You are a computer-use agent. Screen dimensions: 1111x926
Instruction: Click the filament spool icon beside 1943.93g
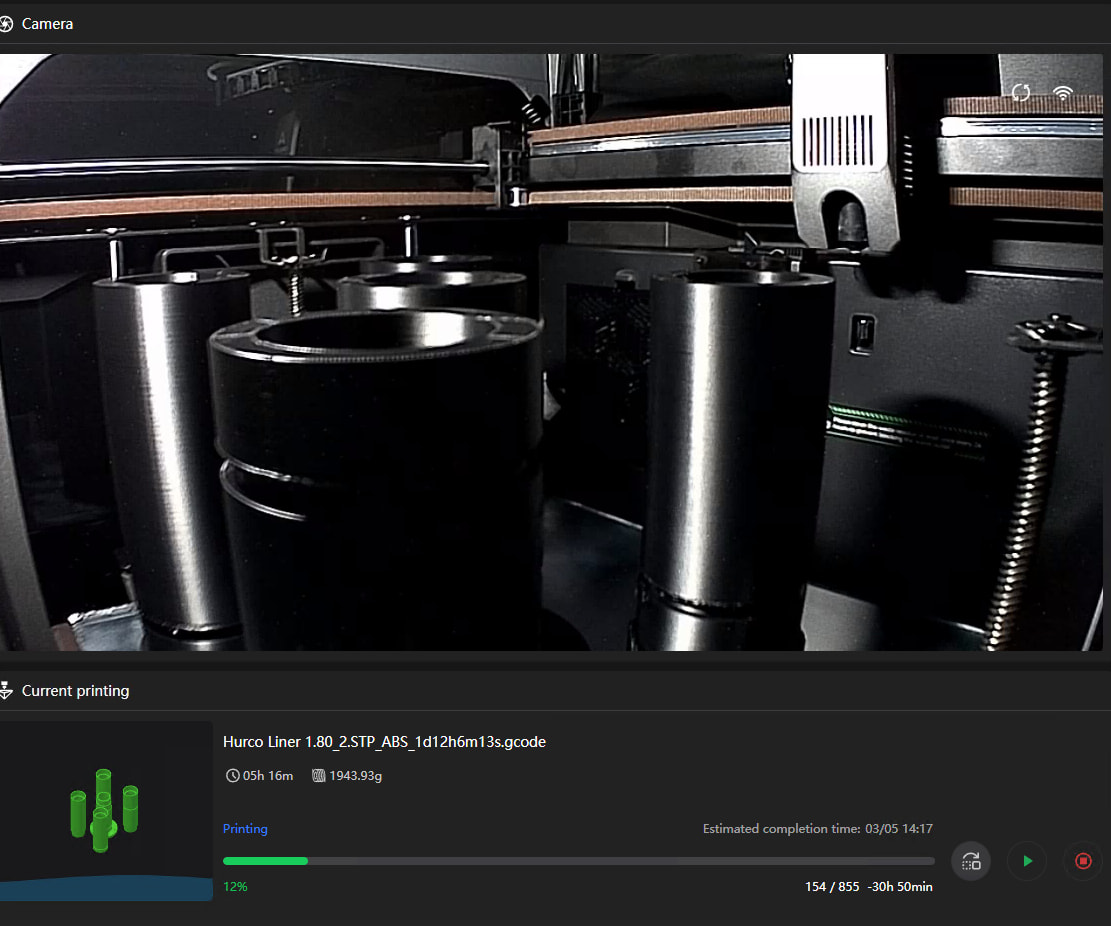pos(319,775)
